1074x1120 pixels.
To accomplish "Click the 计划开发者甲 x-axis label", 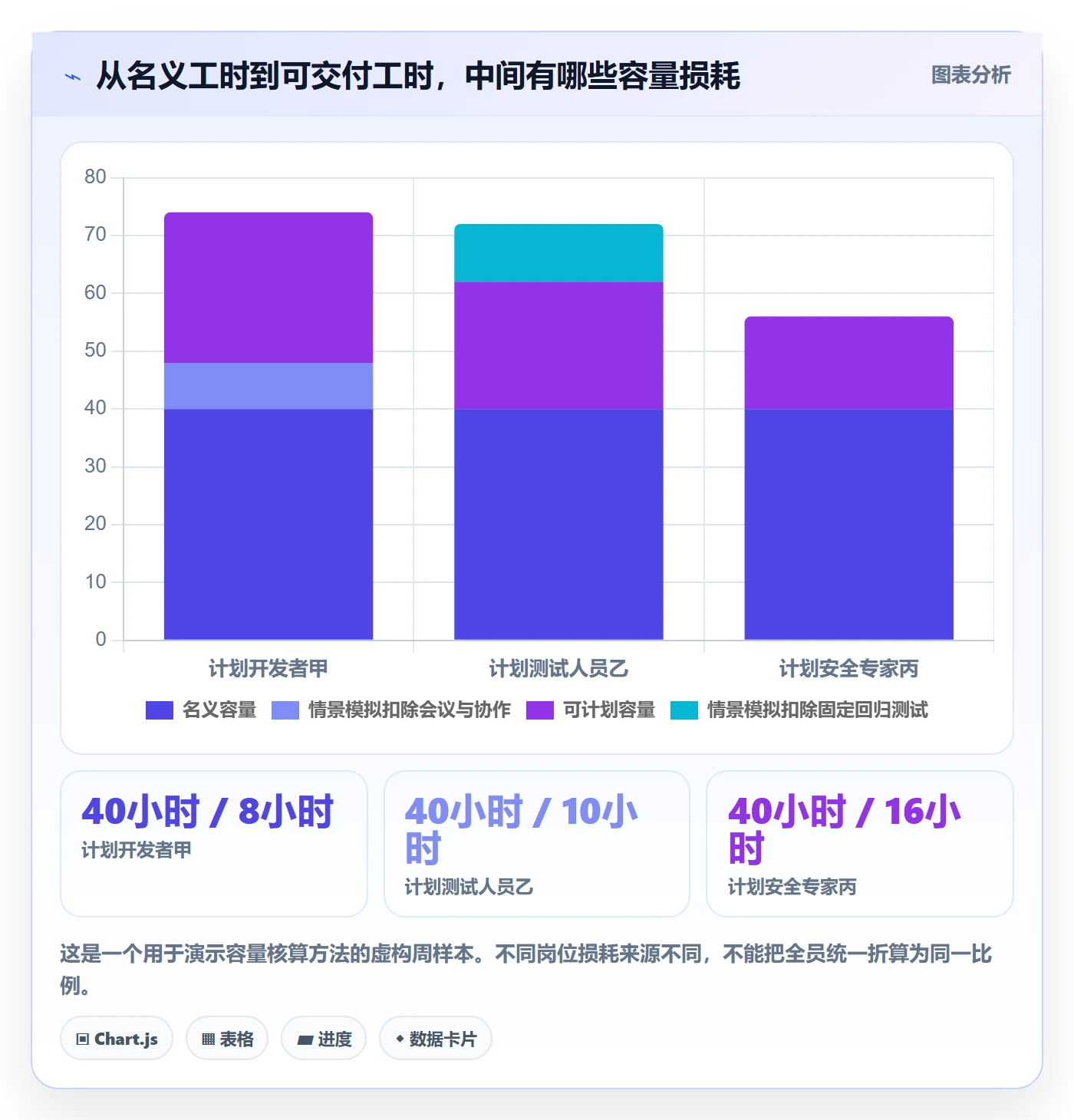I will [268, 669].
